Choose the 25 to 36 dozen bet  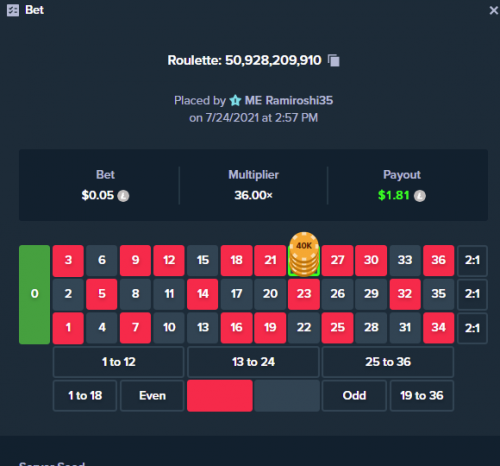pyautogui.click(x=388, y=362)
